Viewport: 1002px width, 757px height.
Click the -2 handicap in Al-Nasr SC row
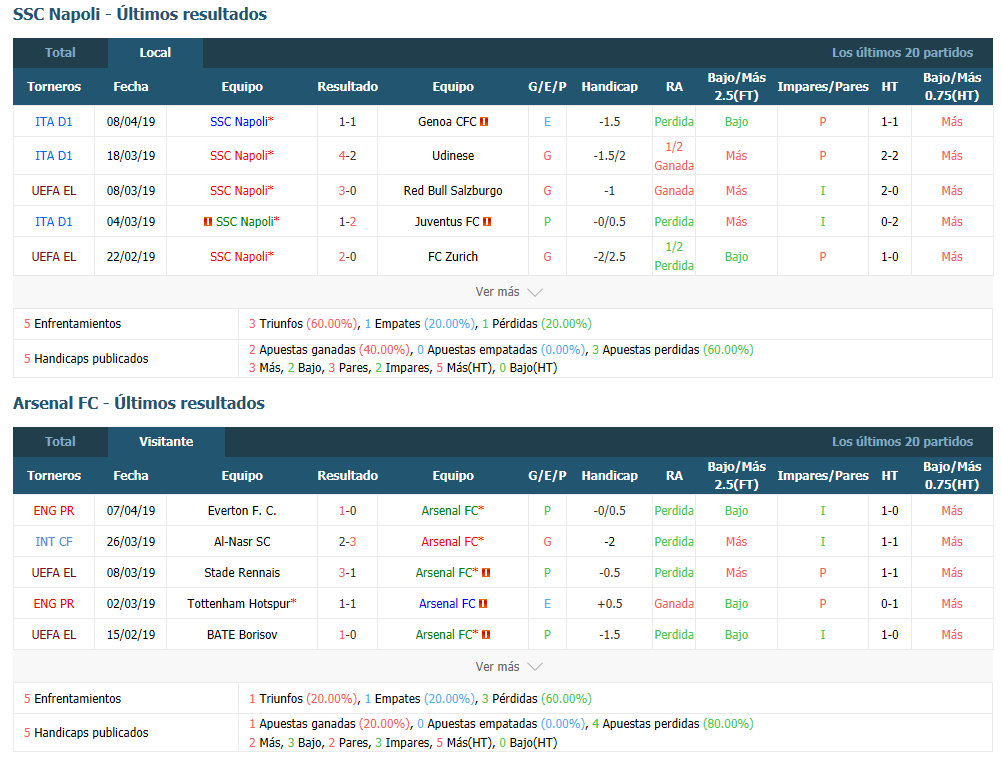(x=610, y=542)
